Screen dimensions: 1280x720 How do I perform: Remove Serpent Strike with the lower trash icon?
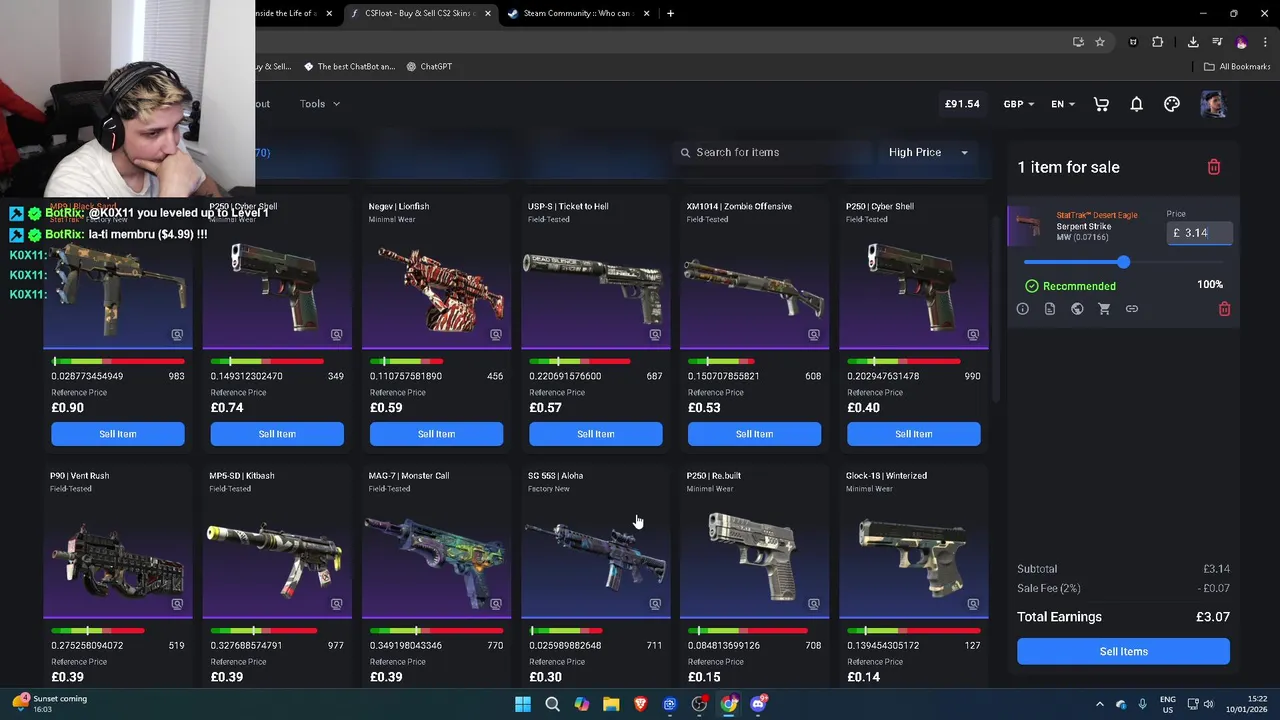1224,309
